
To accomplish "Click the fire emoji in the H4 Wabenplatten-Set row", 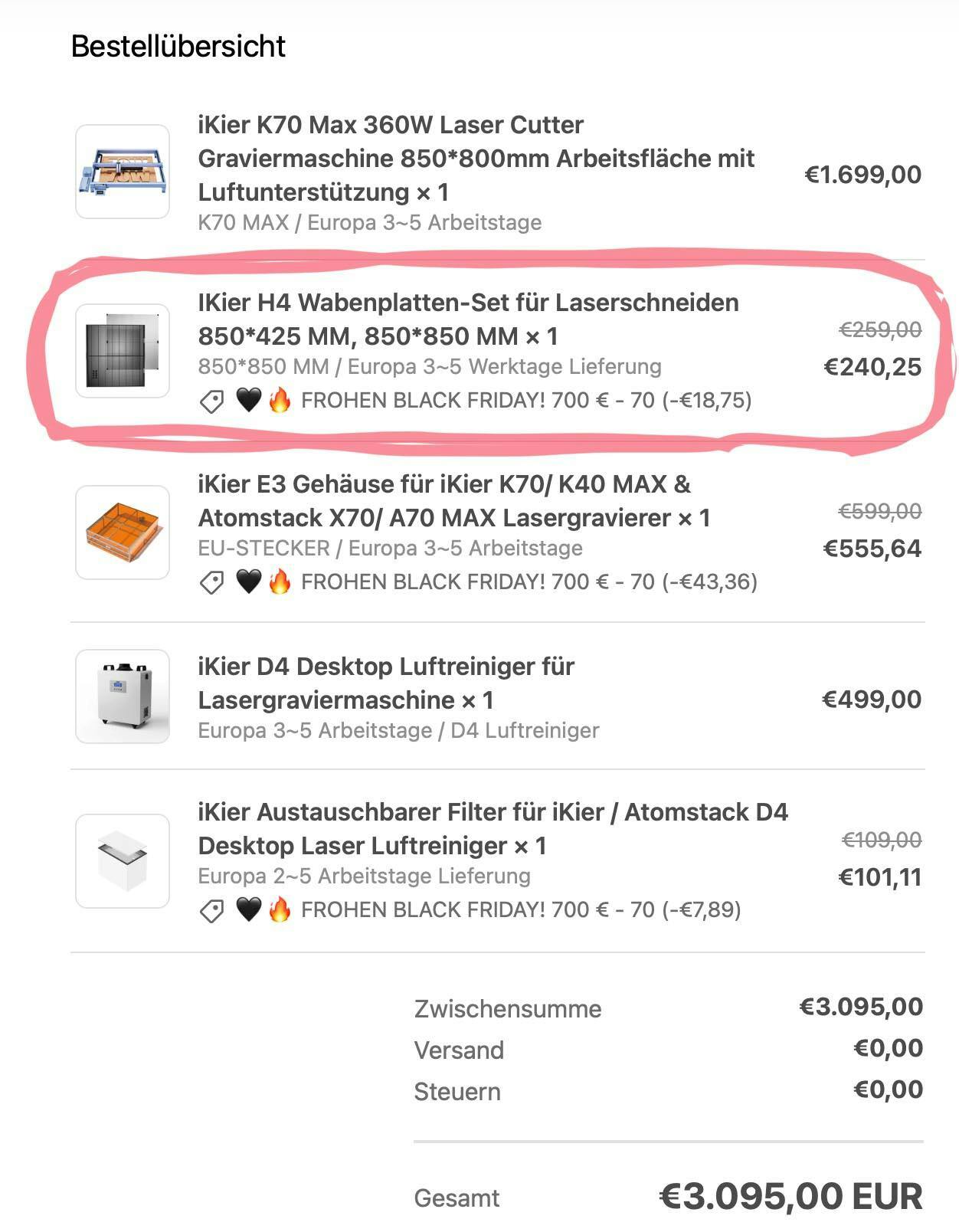I will [280, 400].
